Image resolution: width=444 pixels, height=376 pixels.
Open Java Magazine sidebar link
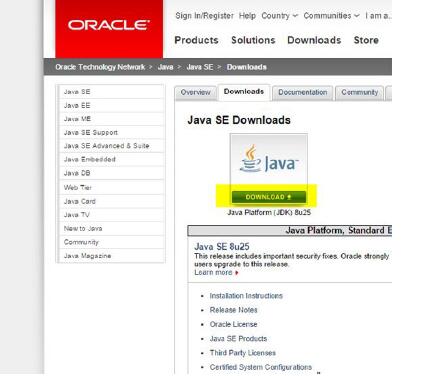111,256
